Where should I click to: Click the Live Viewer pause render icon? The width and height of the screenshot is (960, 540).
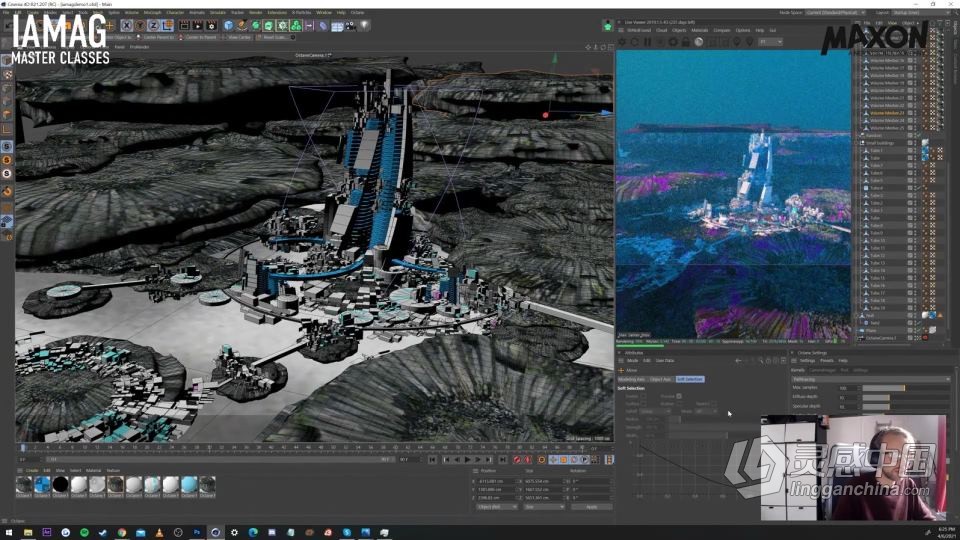click(x=647, y=42)
